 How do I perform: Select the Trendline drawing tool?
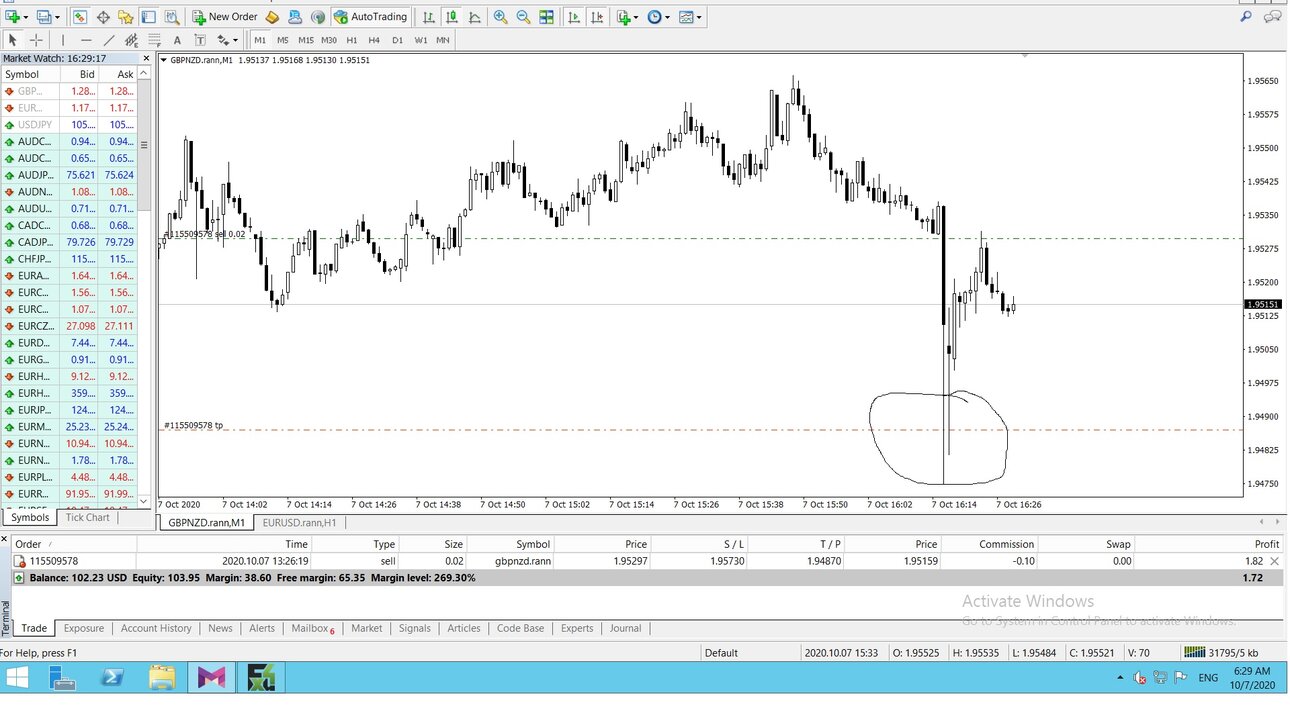coord(109,40)
